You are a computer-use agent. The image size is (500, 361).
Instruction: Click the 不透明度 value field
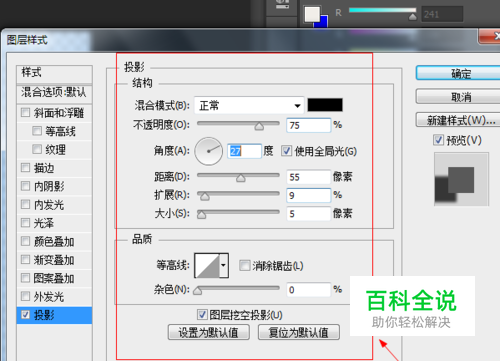pos(309,125)
